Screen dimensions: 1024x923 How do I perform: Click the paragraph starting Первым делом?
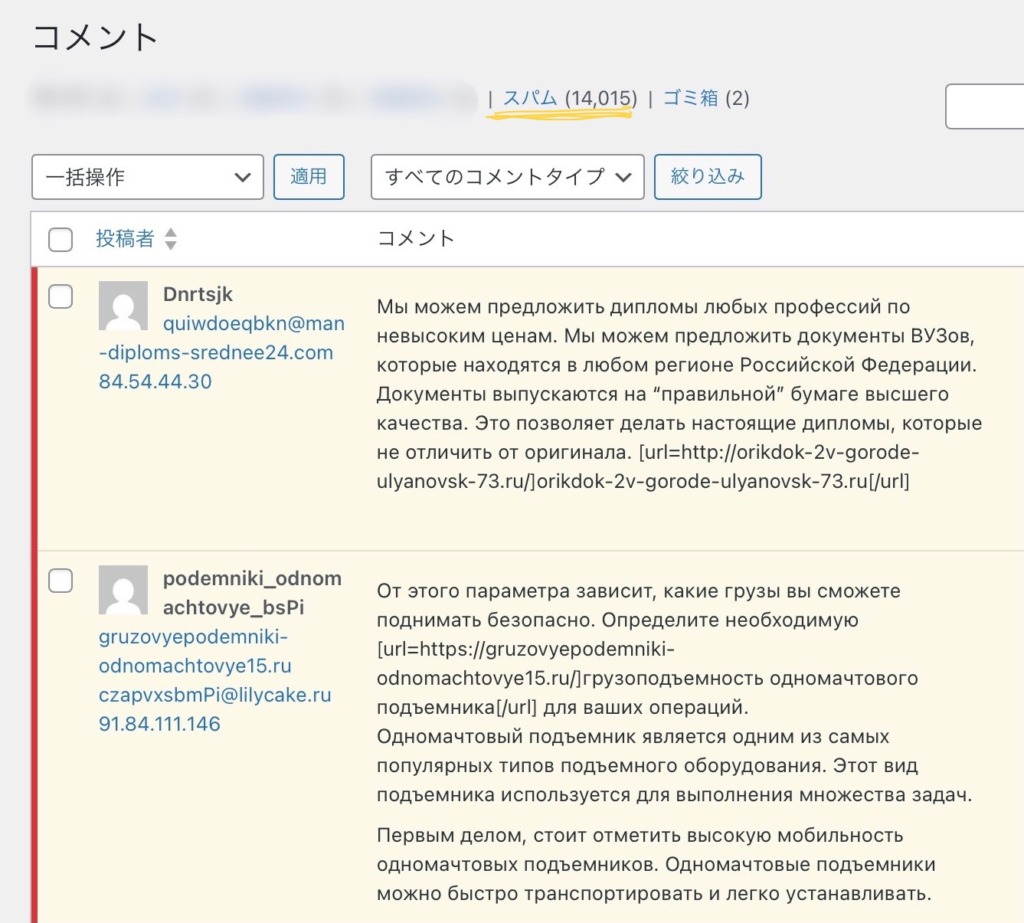656,864
